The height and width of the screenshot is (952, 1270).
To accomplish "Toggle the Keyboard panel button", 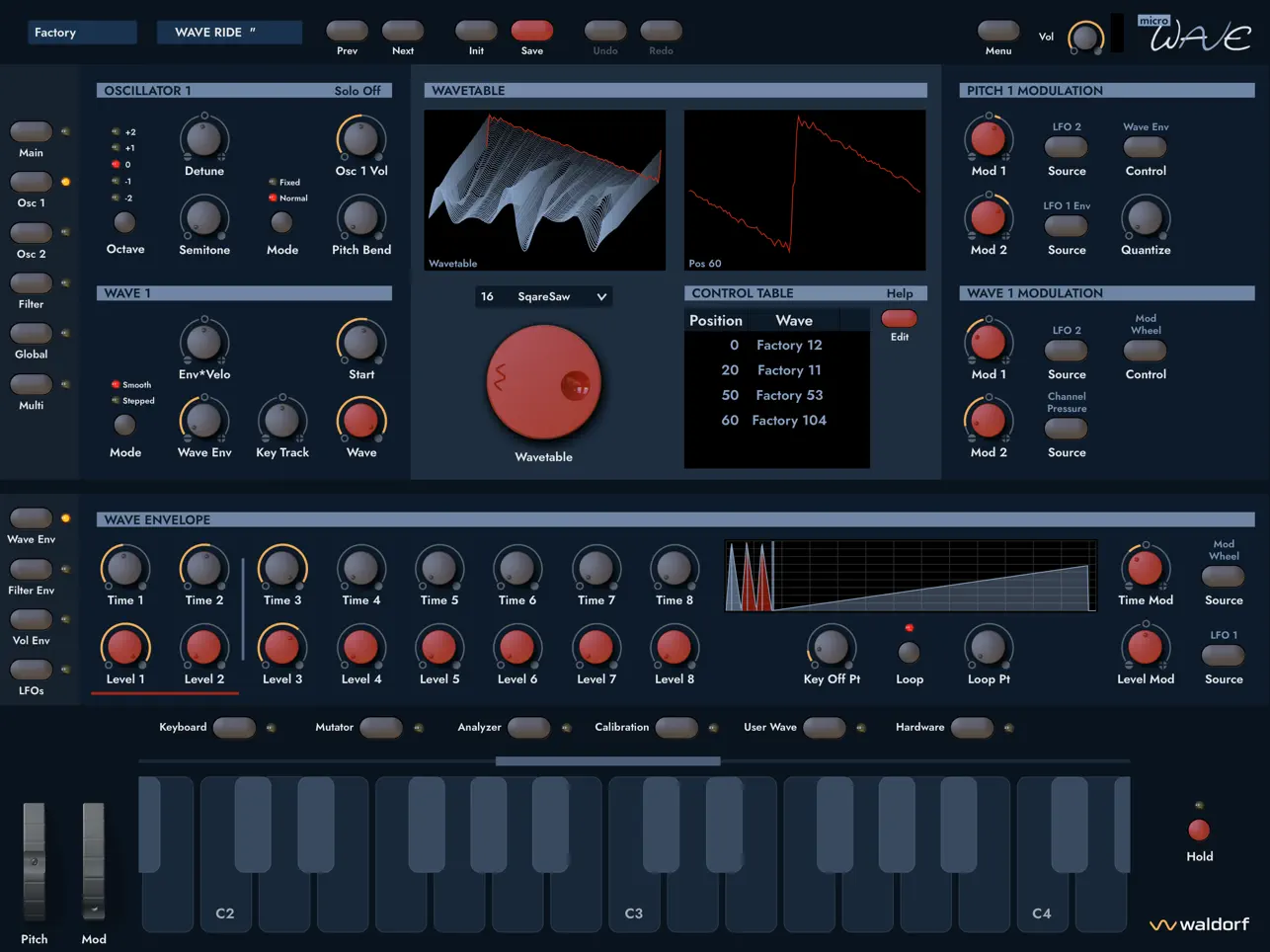I will coord(234,728).
